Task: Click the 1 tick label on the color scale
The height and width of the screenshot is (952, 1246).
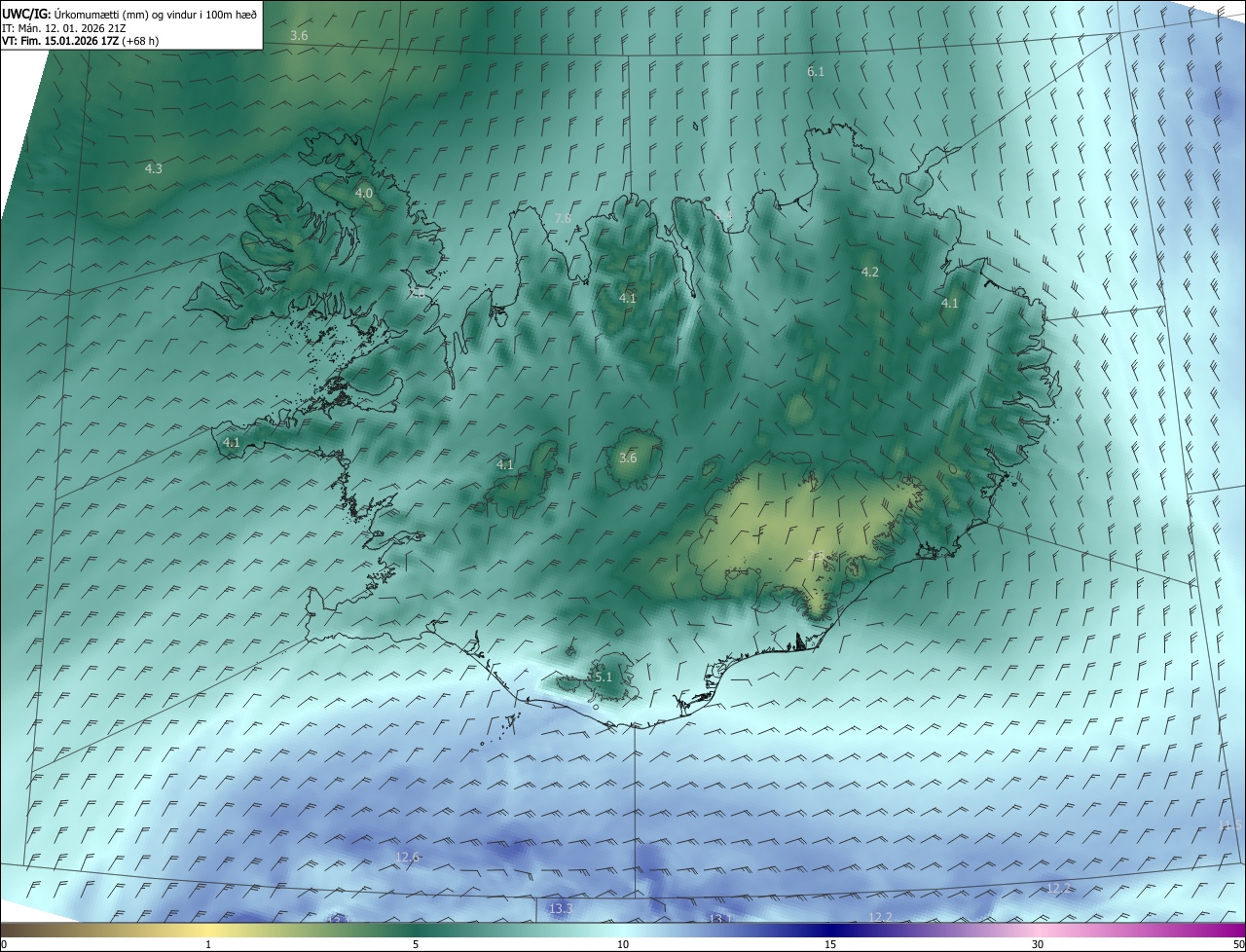Action: pyautogui.click(x=208, y=944)
